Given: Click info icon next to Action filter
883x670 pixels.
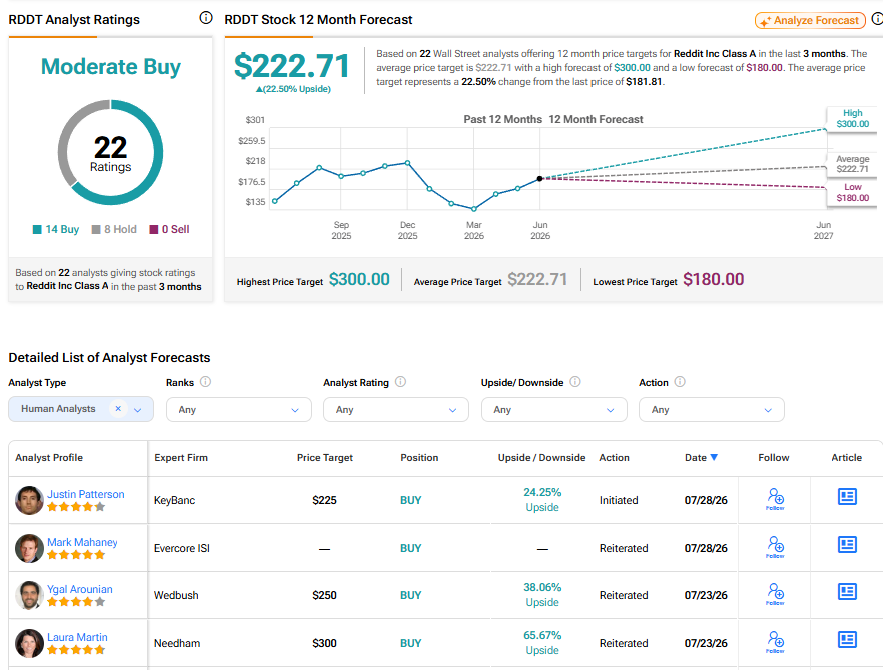Looking at the screenshot, I should coord(680,382).
